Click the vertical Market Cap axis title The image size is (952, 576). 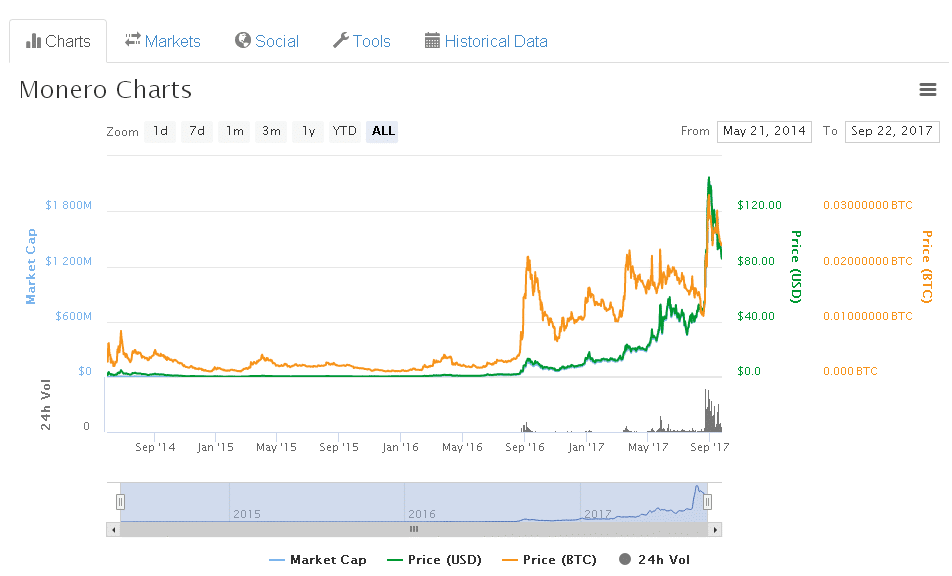[x=30, y=266]
